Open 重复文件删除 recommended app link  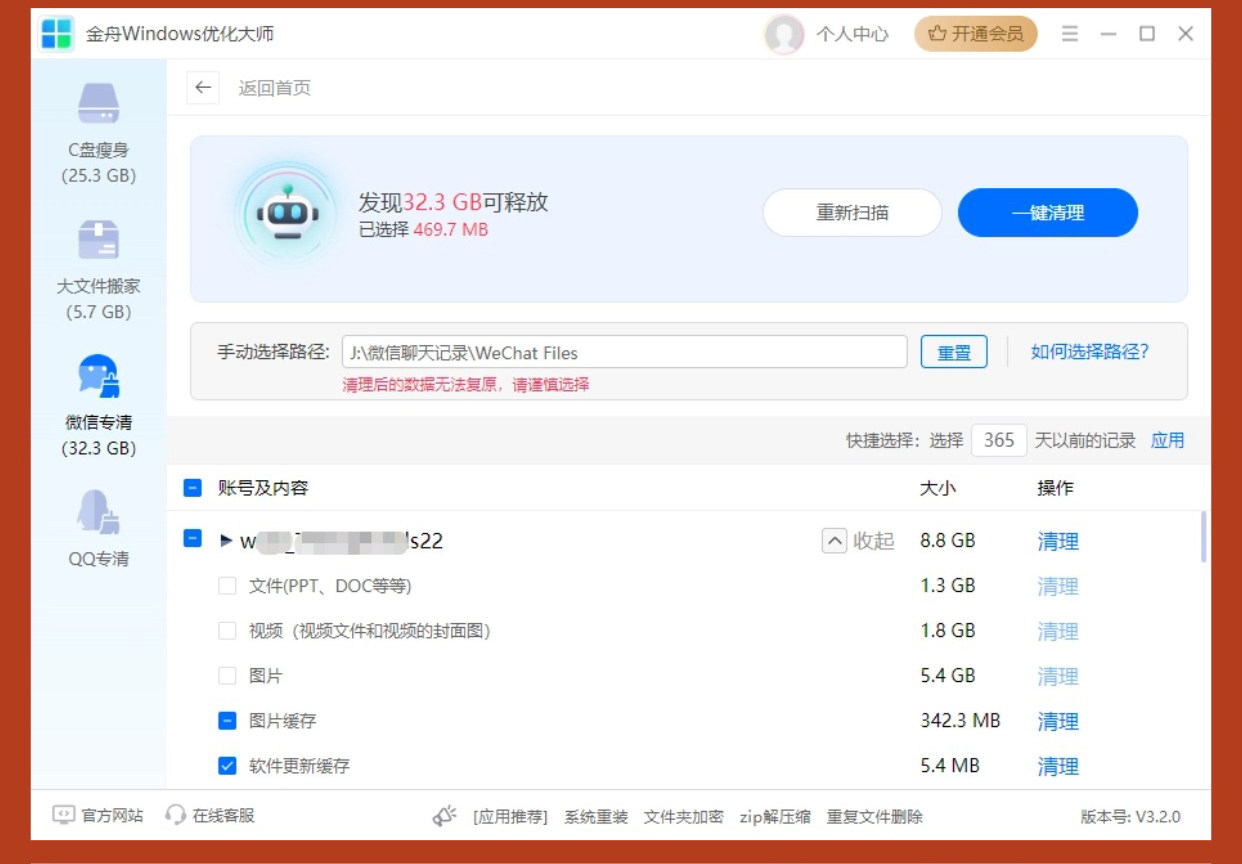[x=875, y=817]
